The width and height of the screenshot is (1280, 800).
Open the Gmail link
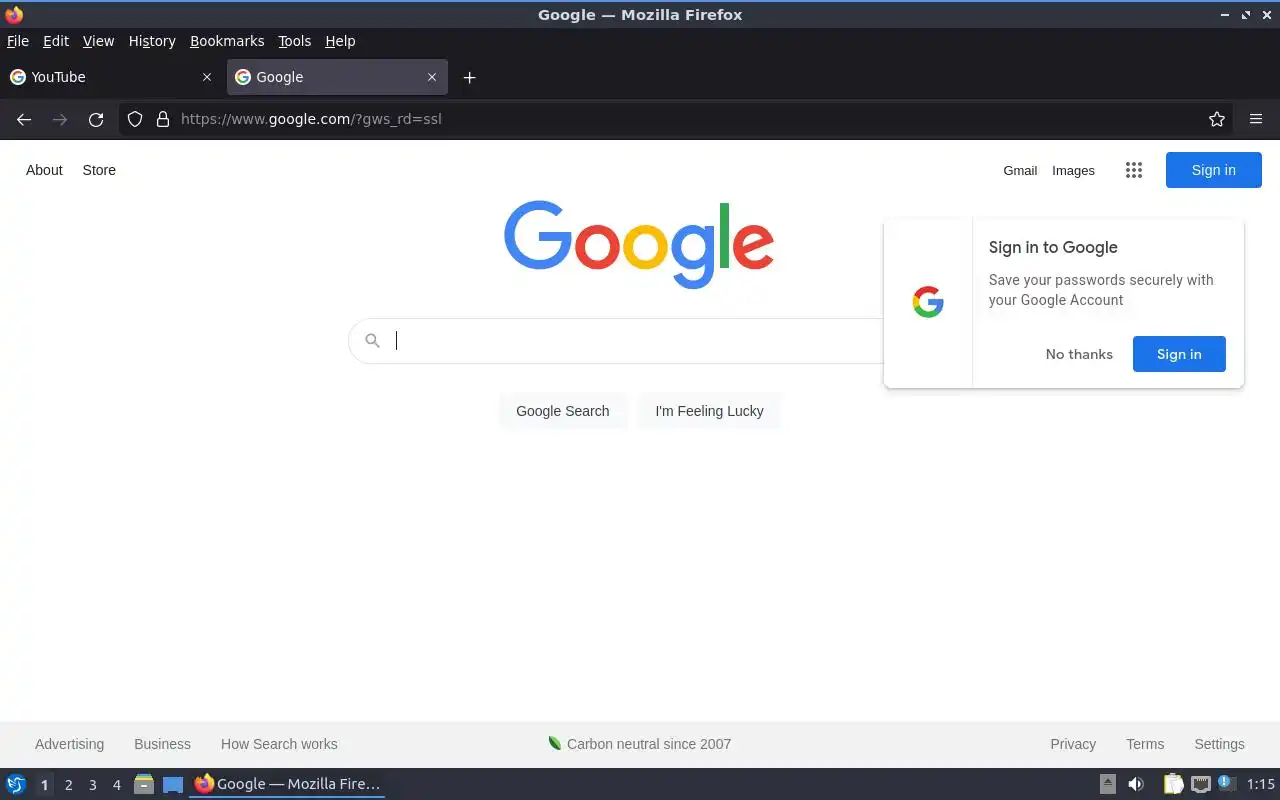pos(1020,170)
